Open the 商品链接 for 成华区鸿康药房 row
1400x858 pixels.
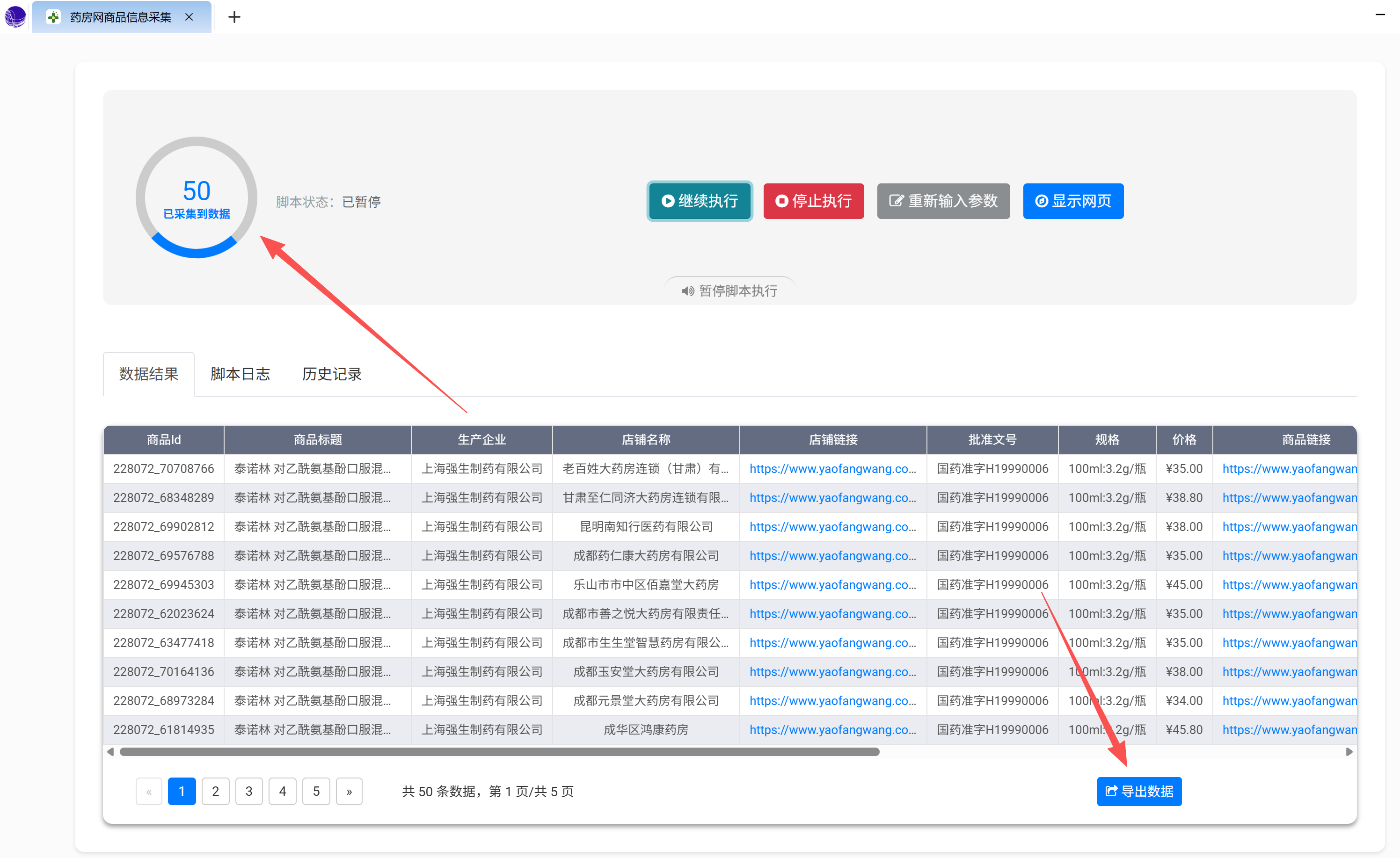coord(1289,730)
